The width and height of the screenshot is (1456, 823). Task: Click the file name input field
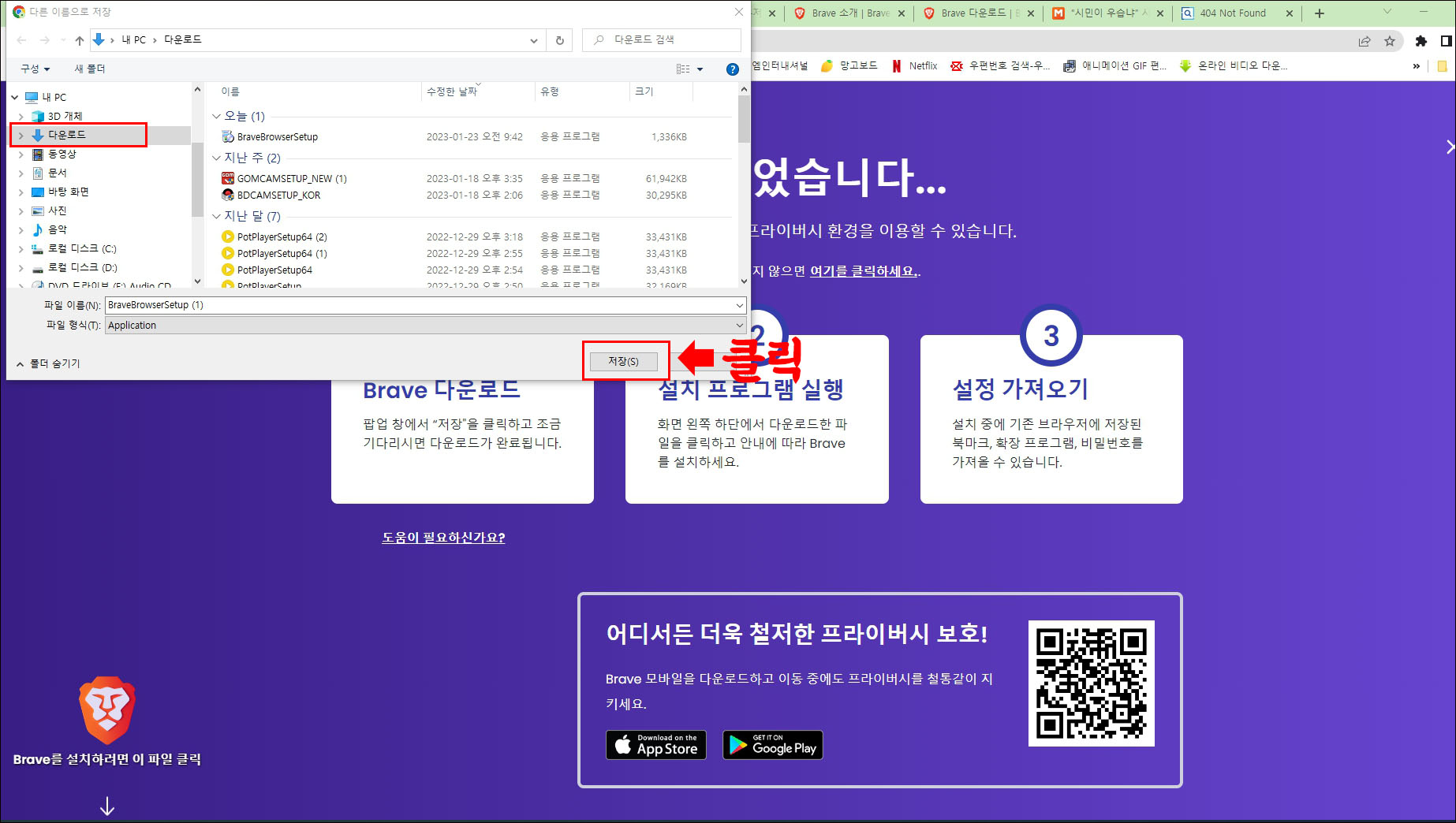425,305
